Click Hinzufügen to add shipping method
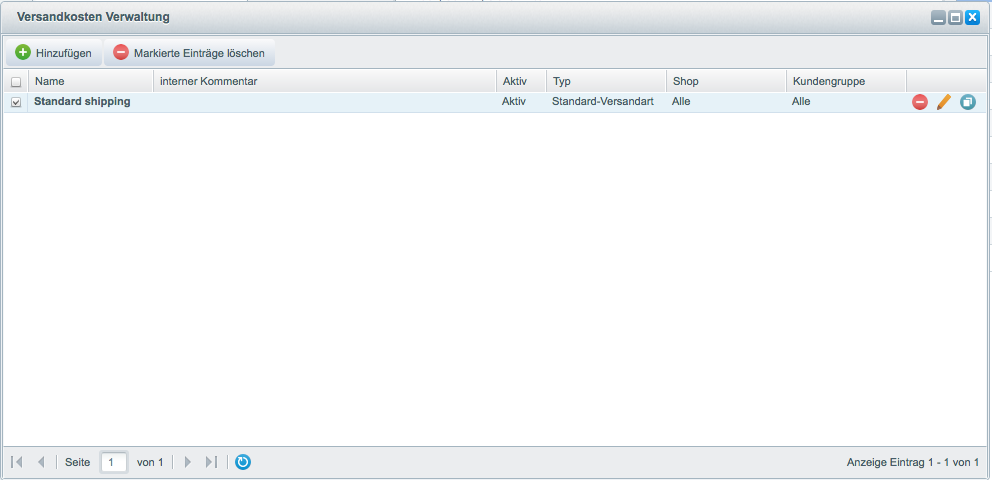This screenshot has height=480, width=992. (x=54, y=53)
